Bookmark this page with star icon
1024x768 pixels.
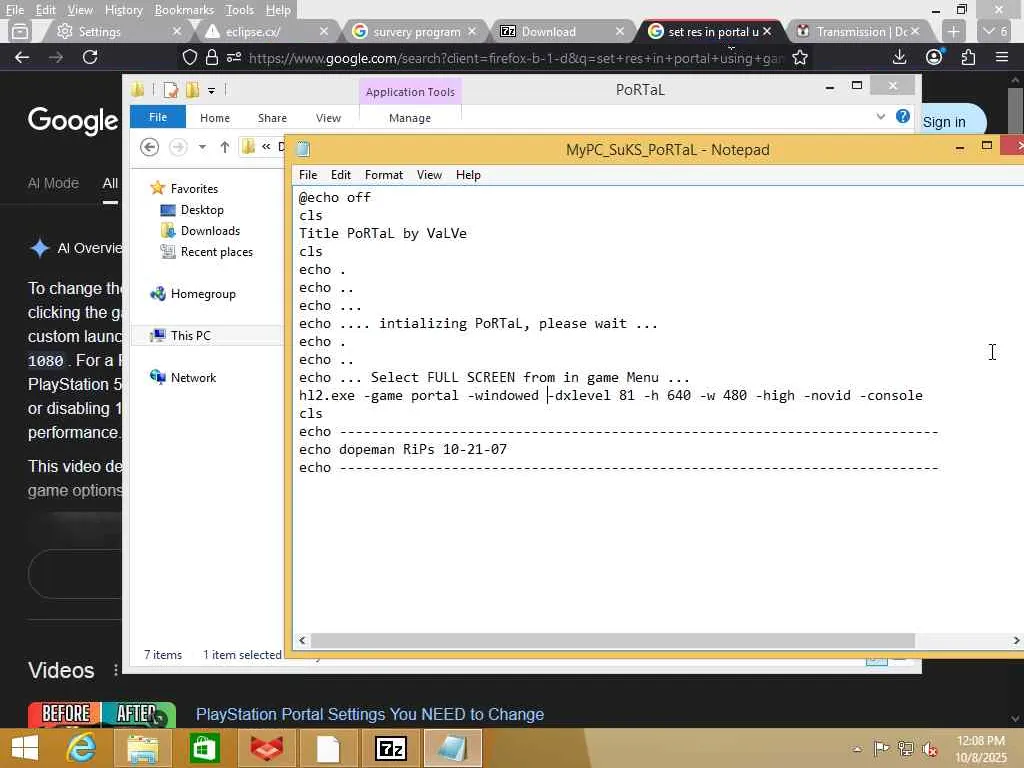point(799,58)
